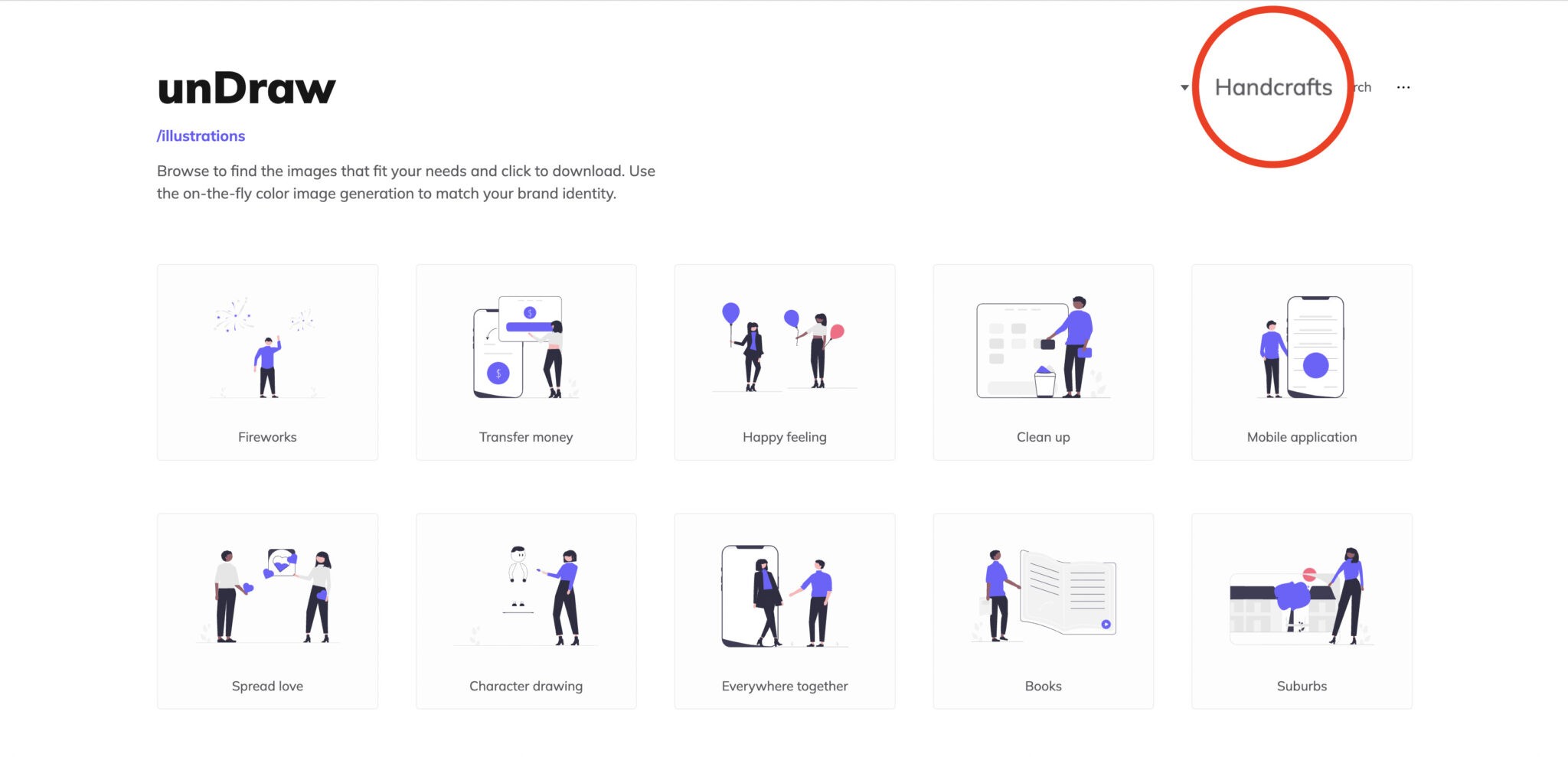Click the Fireworks caption text
This screenshot has width=1568, height=757.
pyautogui.click(x=266, y=436)
